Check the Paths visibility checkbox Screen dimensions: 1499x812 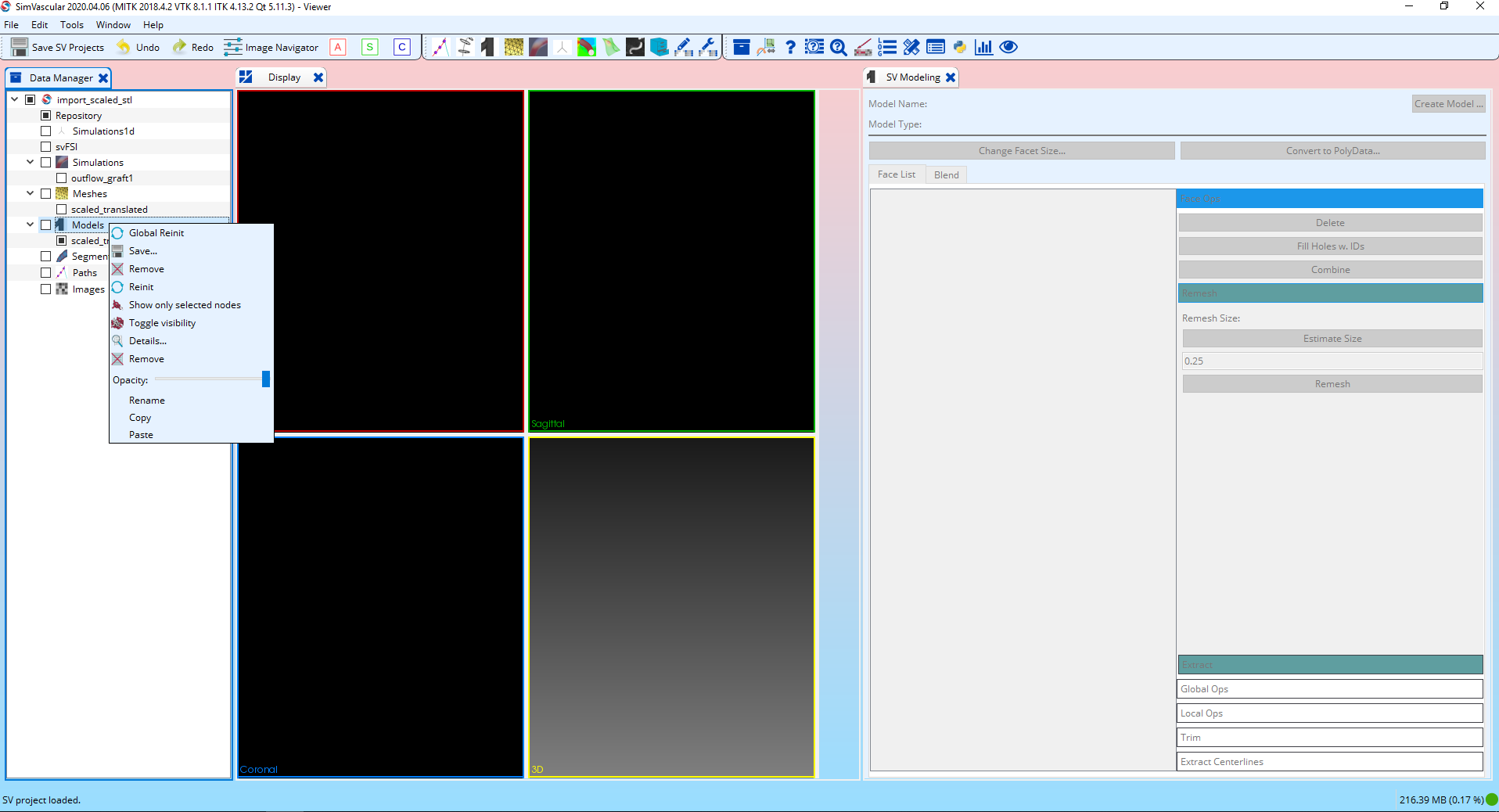[45, 272]
